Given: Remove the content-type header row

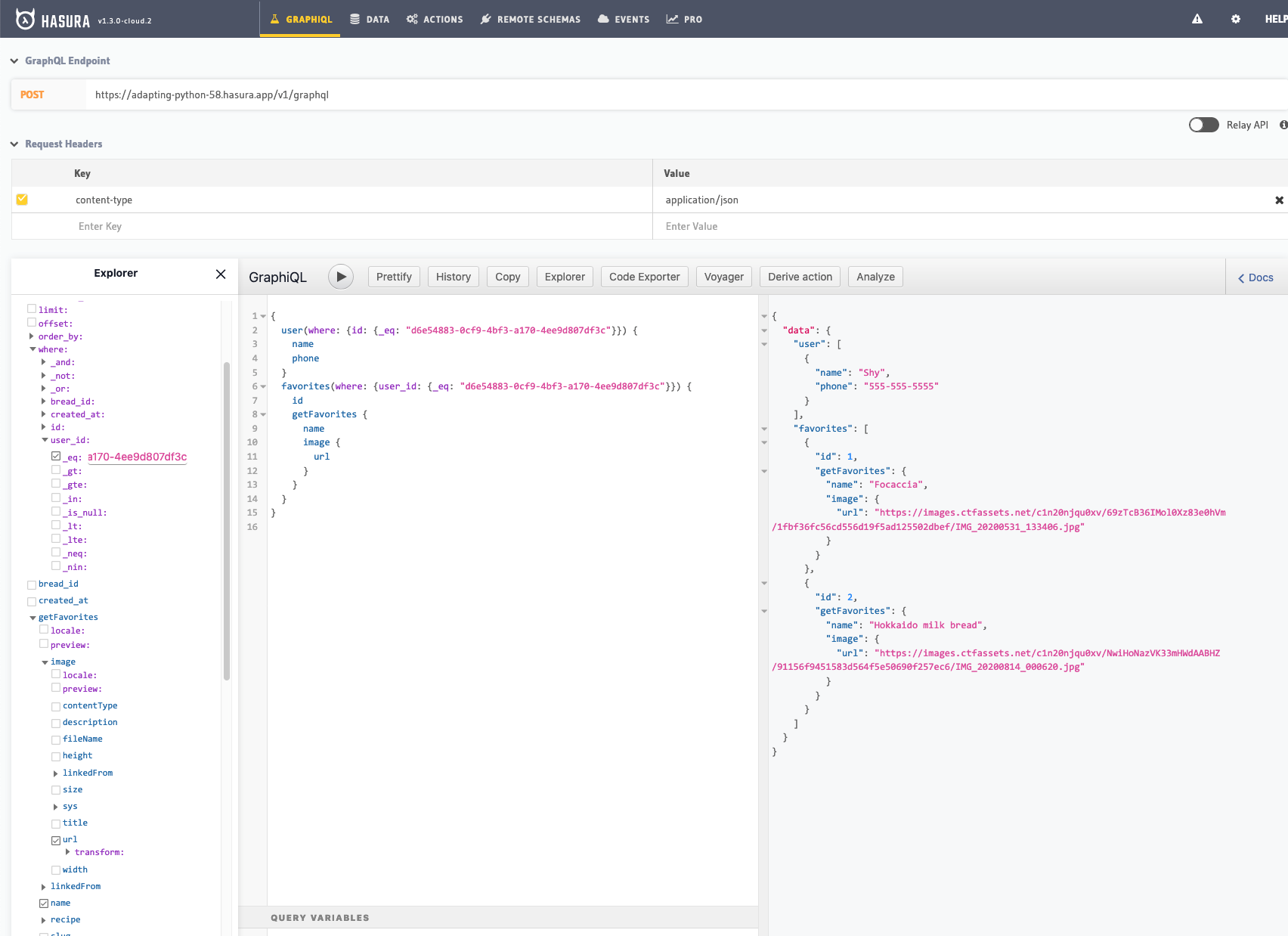Looking at the screenshot, I should coord(1279,200).
